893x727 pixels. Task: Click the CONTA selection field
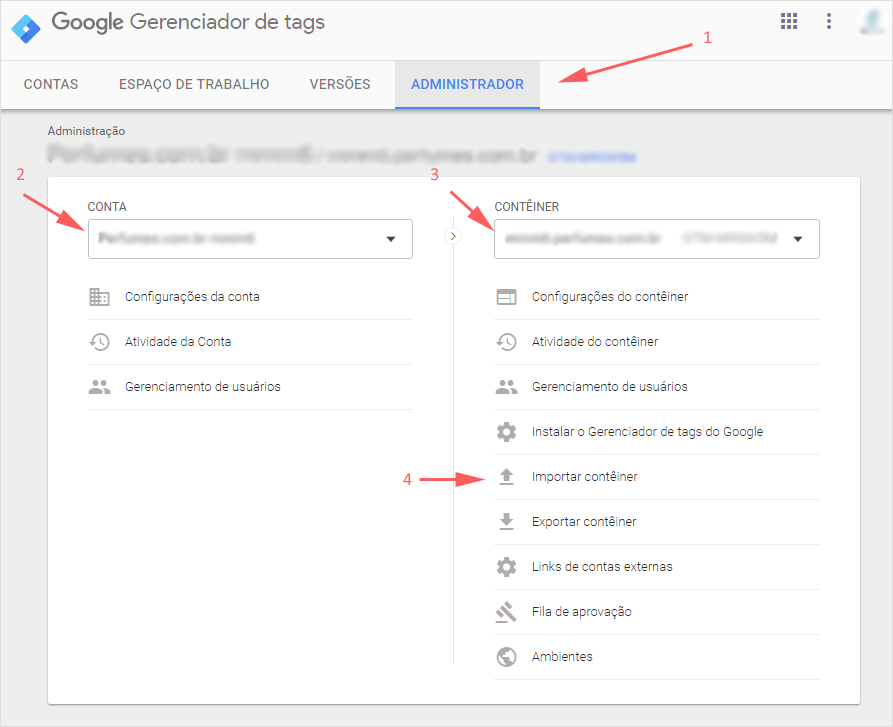click(x=251, y=239)
